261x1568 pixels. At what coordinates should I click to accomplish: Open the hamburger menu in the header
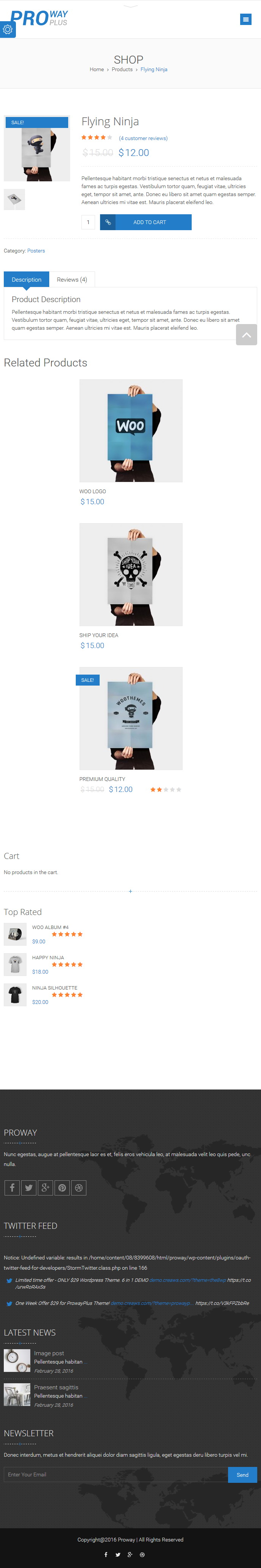(246, 19)
